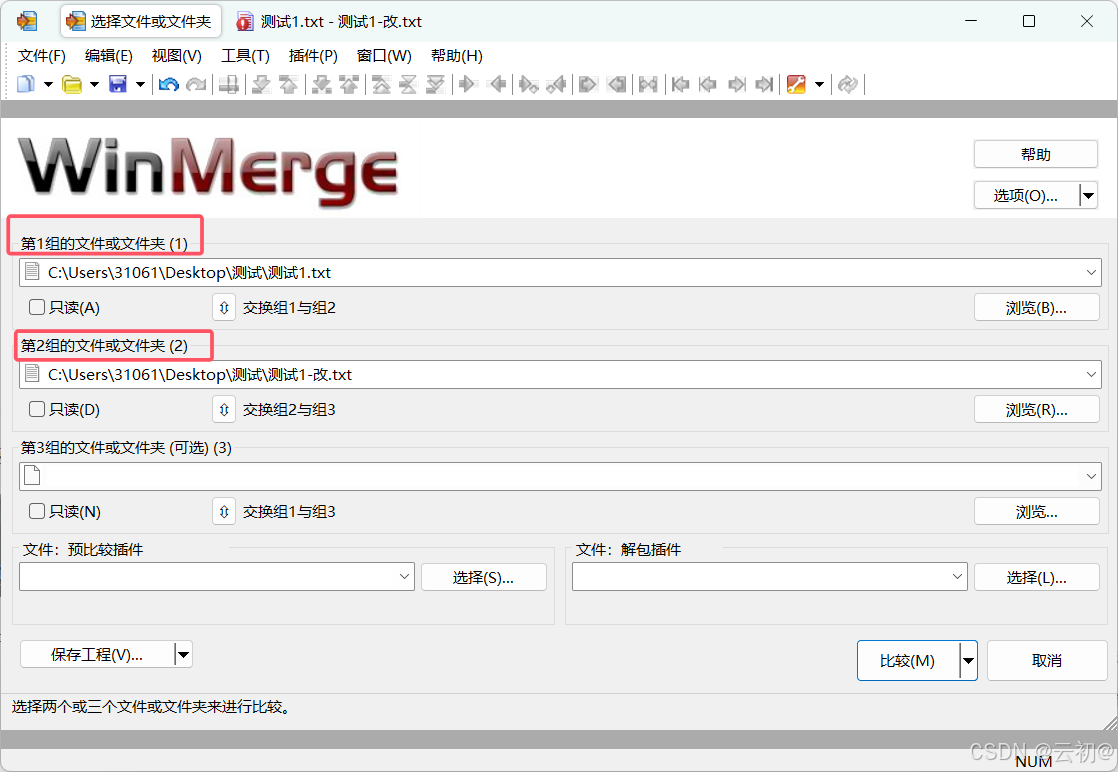Click the 选项(O)... button
1118x772 pixels.
(1026, 195)
